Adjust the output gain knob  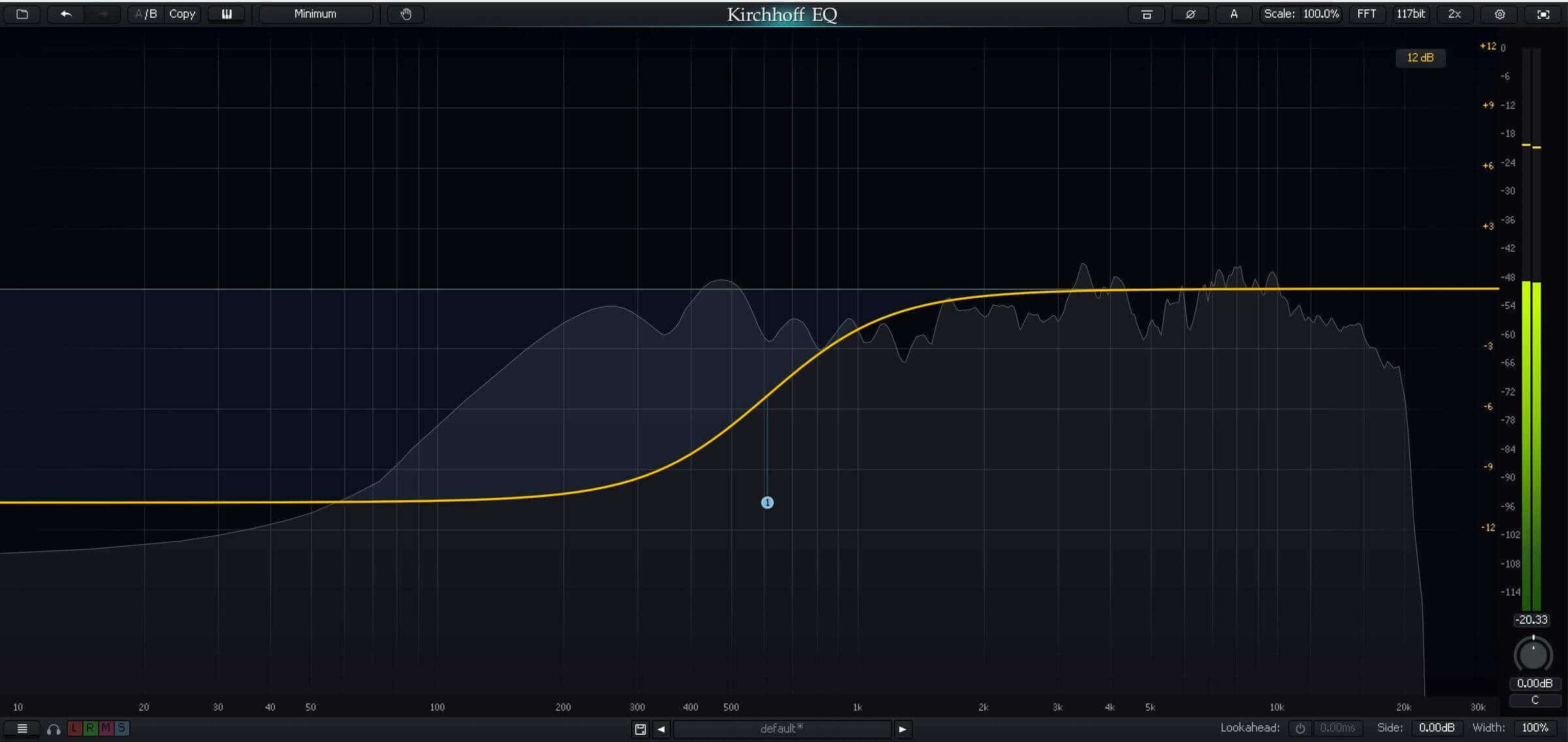click(x=1533, y=654)
